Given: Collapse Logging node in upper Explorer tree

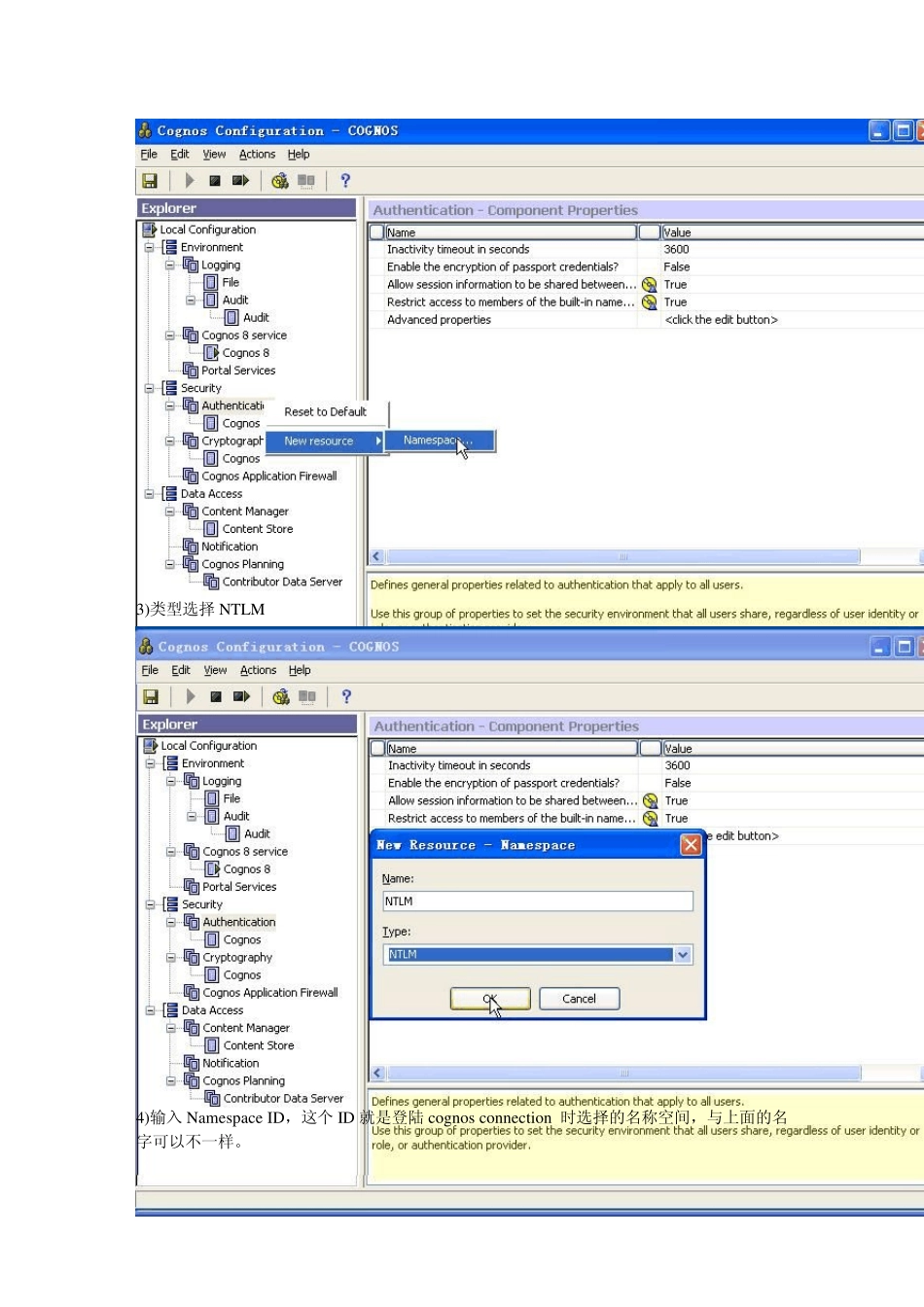Looking at the screenshot, I should pos(170,265).
